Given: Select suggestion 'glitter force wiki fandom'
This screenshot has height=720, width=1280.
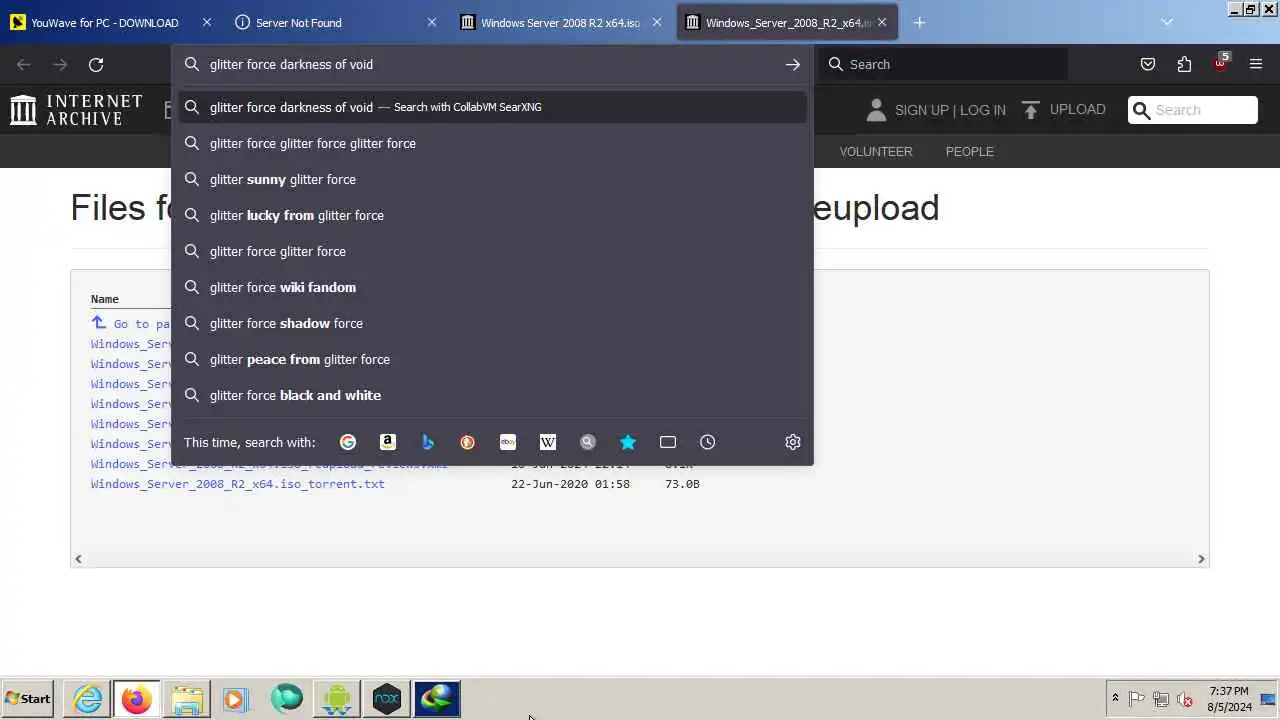Looking at the screenshot, I should [x=492, y=287].
